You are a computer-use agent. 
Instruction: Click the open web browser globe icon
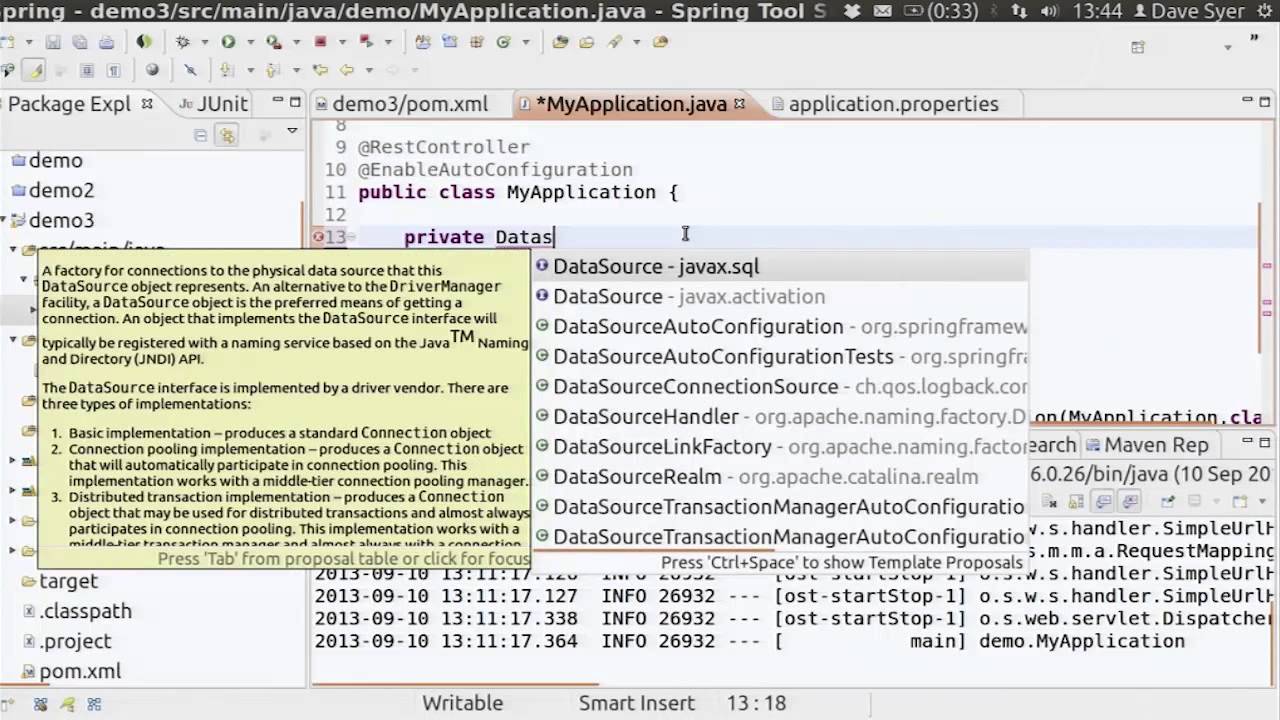[152, 70]
